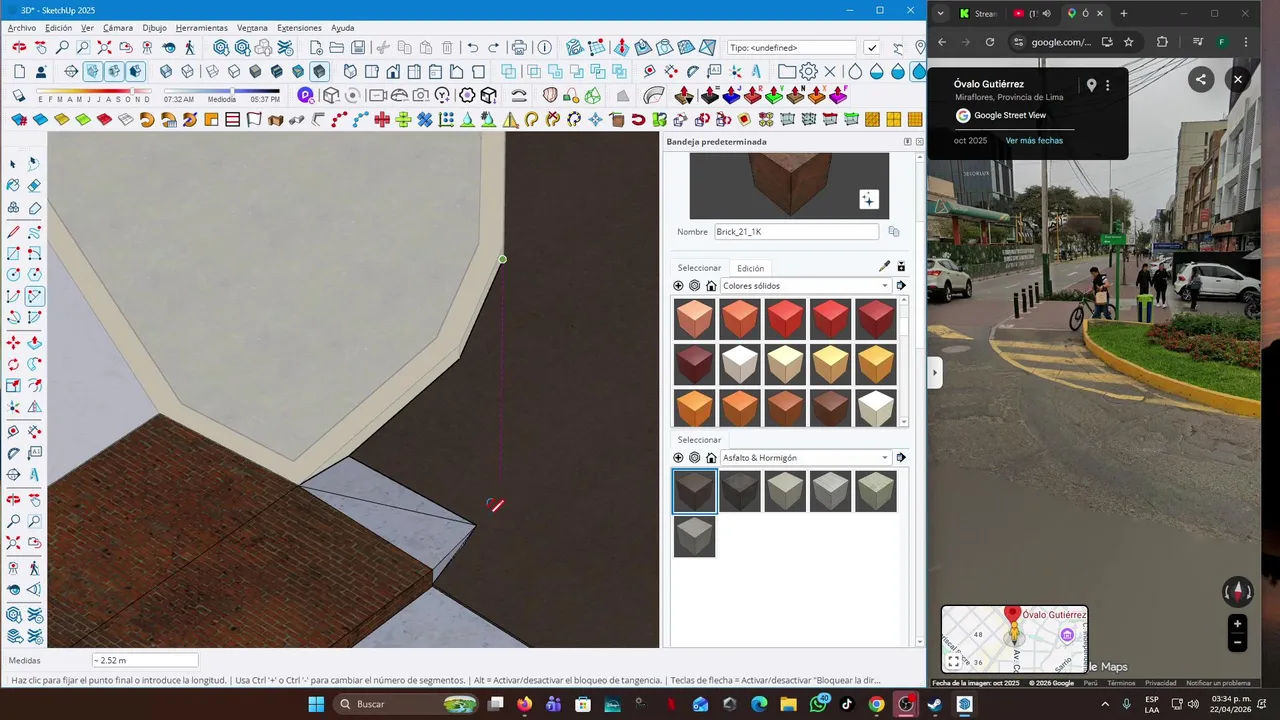Pick the Paint Bucket tool in left toolbar
This screenshot has width=1280, height=720.
[x=13, y=186]
